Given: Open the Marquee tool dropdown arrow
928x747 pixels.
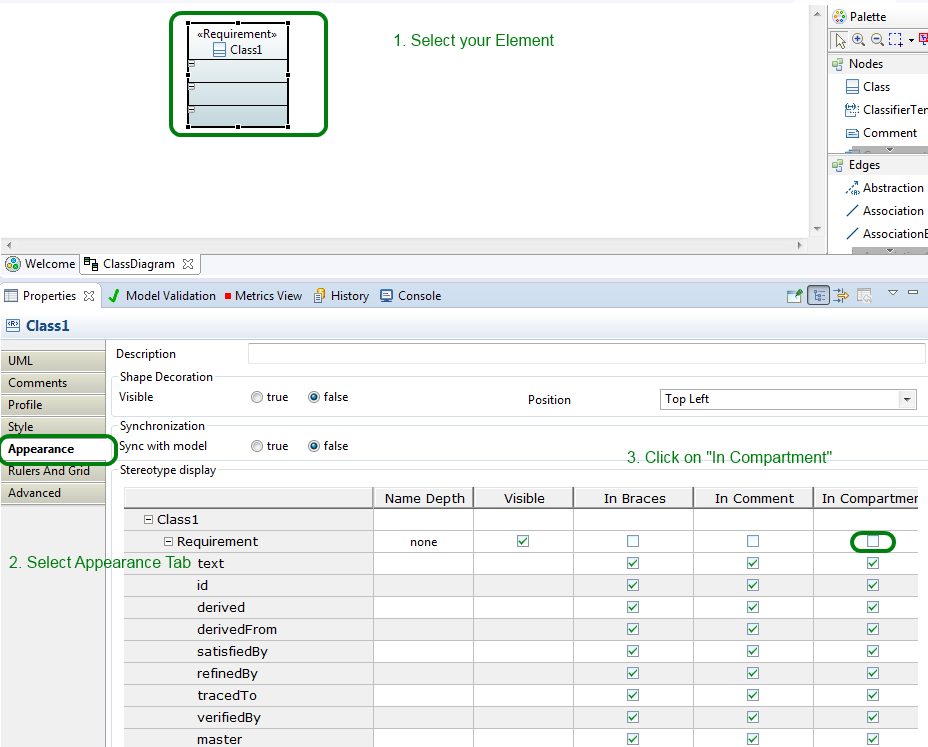Looking at the screenshot, I should [911, 40].
